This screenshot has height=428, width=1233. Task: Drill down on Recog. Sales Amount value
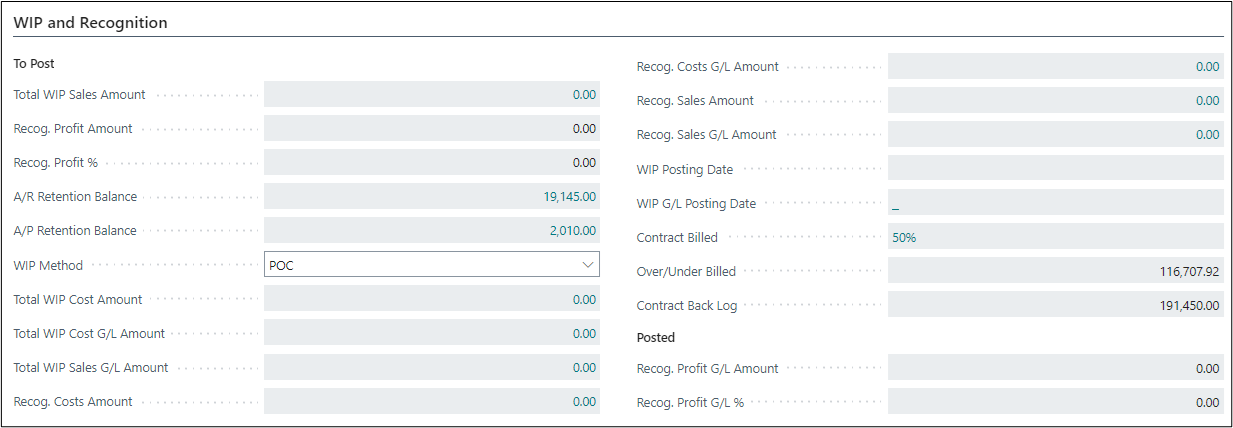1207,101
